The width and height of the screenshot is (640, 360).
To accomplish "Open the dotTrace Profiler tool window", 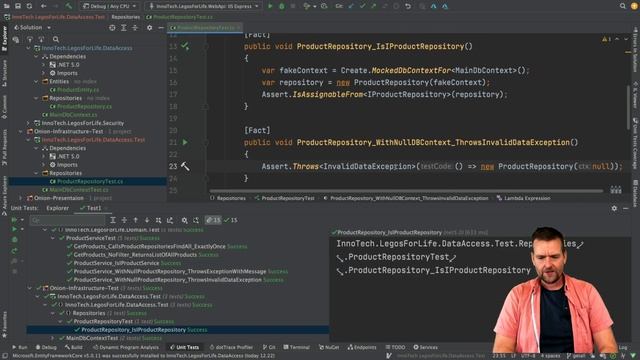I will click(x=230, y=347).
